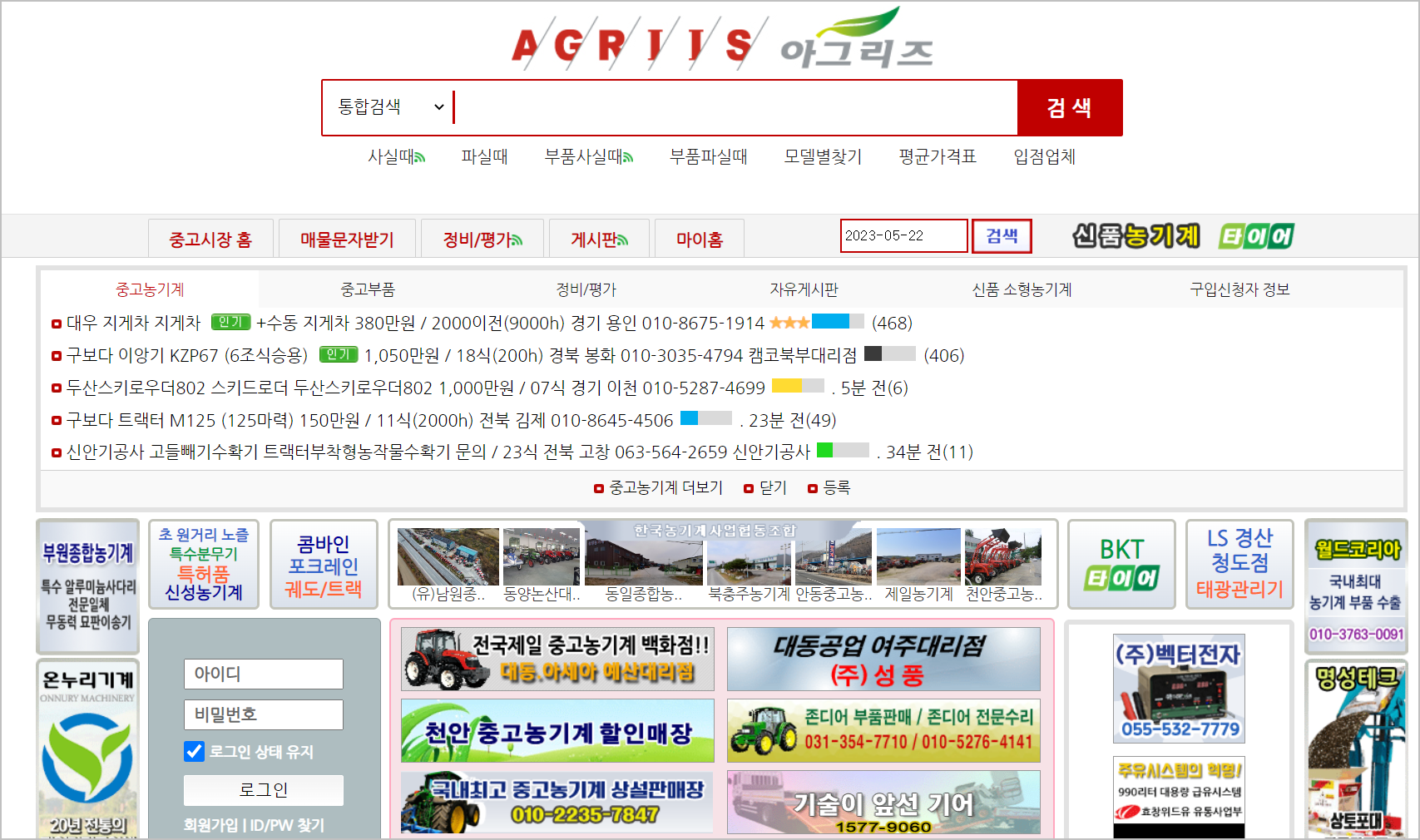
Task: Click the 아이디 login field
Action: 264,674
